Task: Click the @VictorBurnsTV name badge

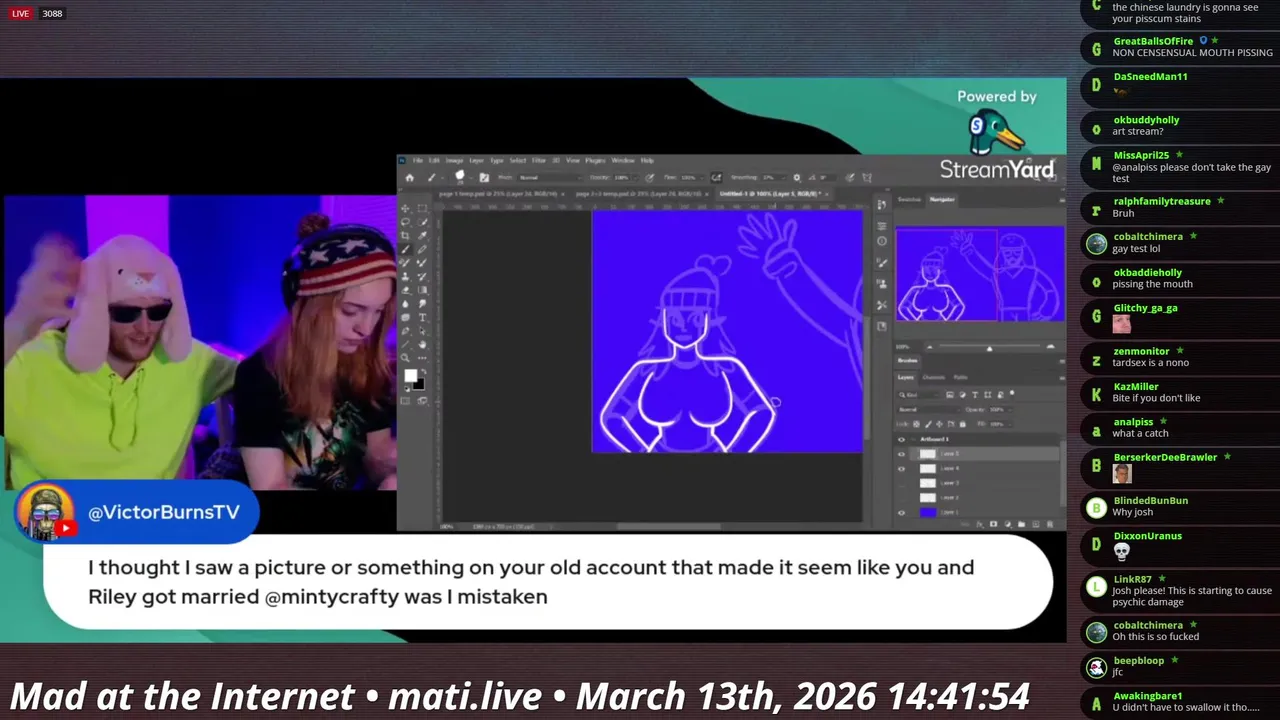Action: 164,512
